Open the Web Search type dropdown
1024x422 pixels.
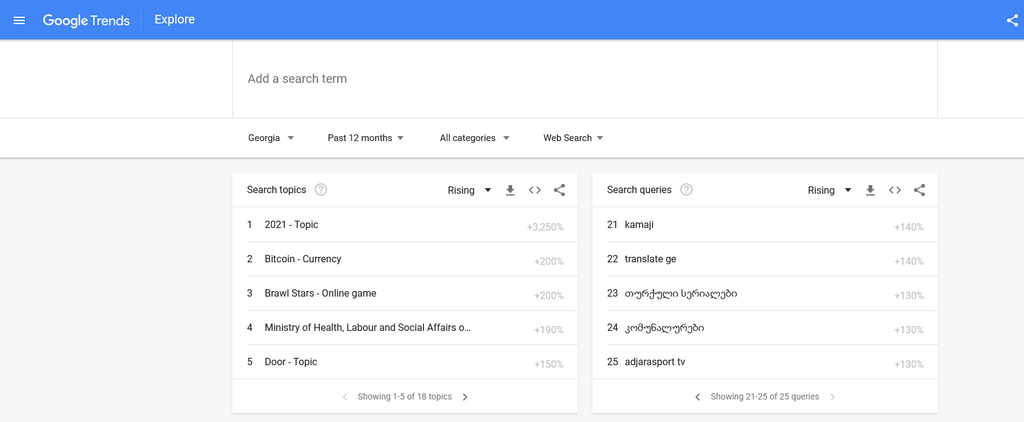(x=573, y=138)
